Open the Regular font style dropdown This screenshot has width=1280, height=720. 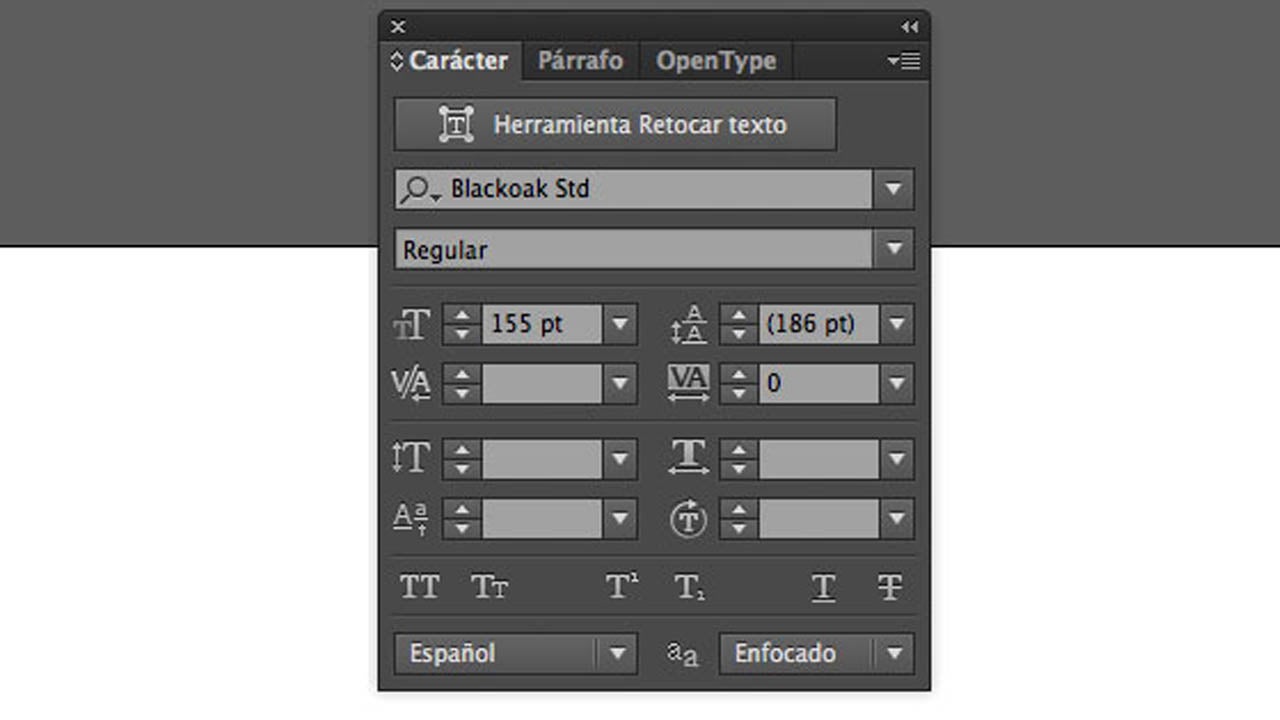tap(894, 249)
